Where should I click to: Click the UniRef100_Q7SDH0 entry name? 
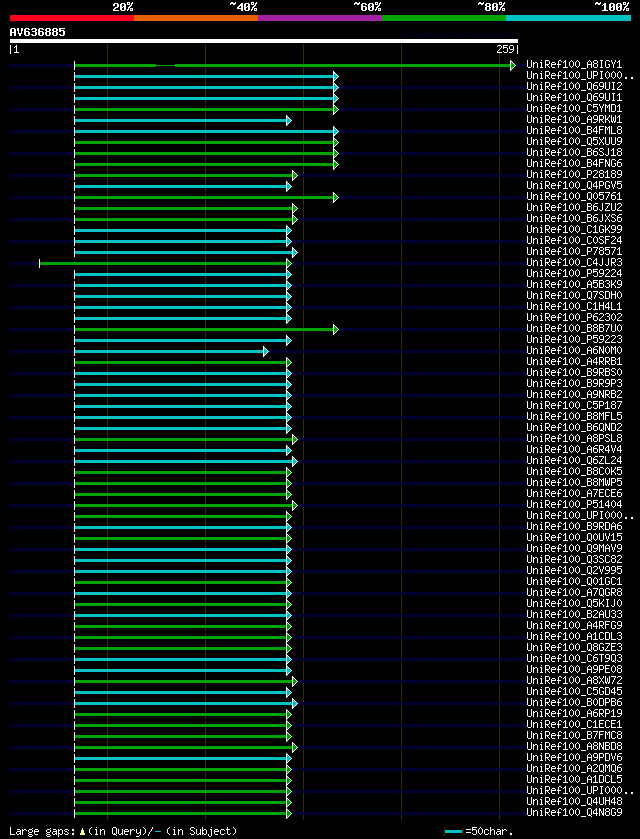click(x=574, y=295)
